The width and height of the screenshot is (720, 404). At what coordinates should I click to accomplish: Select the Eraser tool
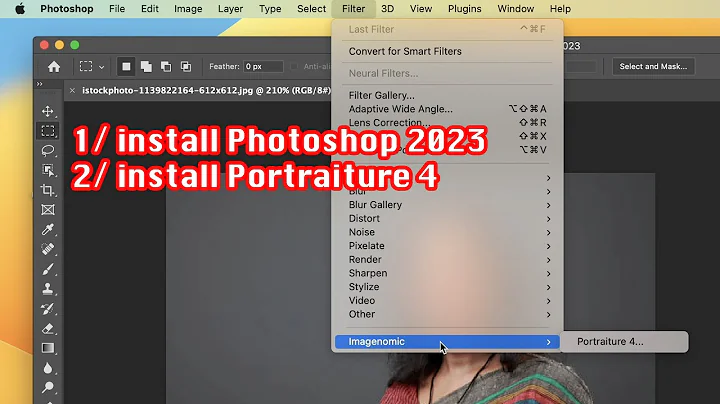[48, 328]
